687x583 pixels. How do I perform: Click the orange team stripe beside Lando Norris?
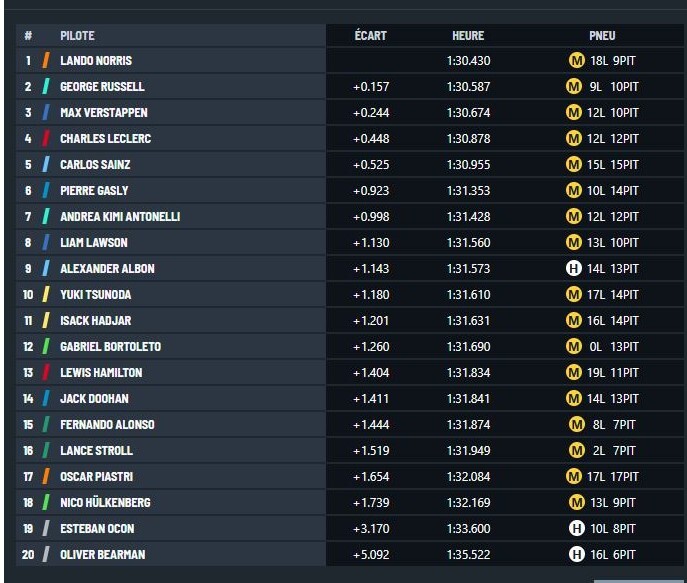coord(46,60)
